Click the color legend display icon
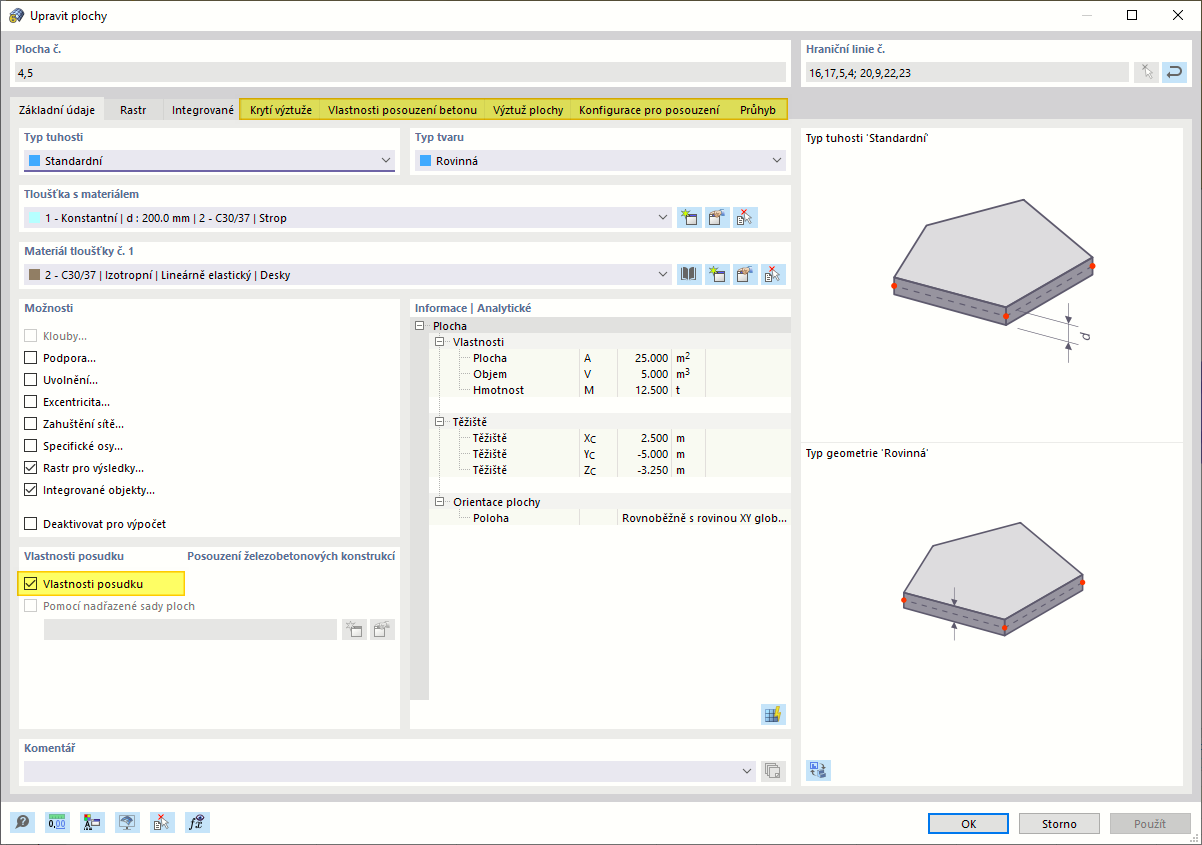The height and width of the screenshot is (845, 1202). pos(93,822)
